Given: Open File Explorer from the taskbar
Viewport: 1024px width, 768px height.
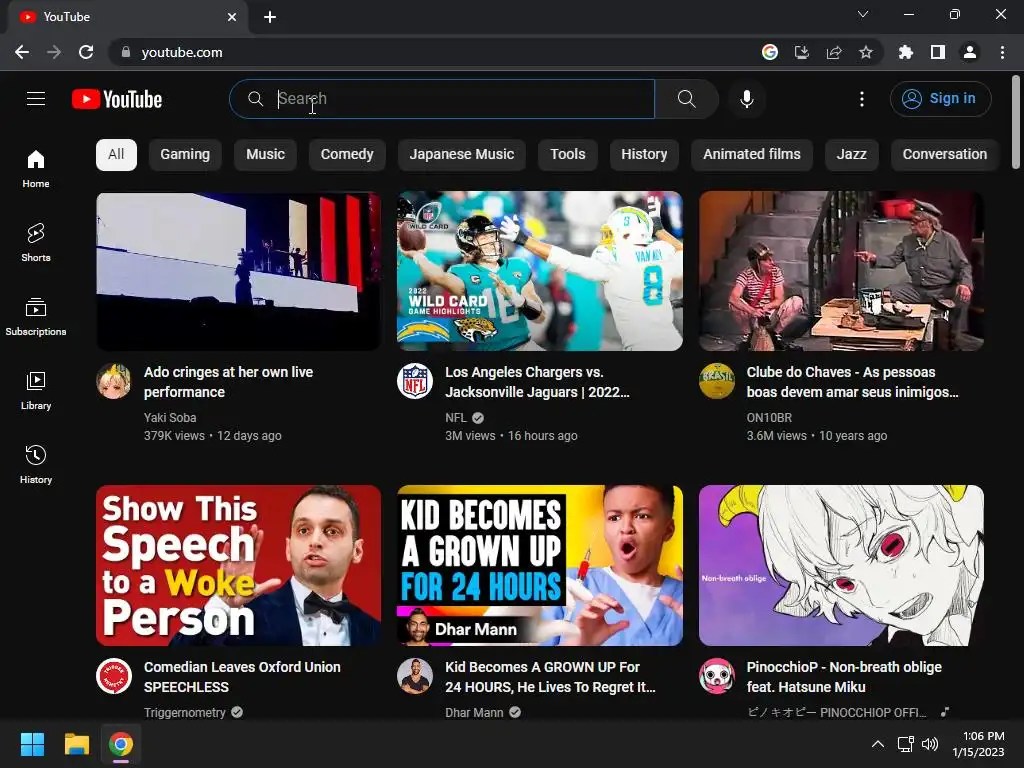Looking at the screenshot, I should click(x=76, y=744).
